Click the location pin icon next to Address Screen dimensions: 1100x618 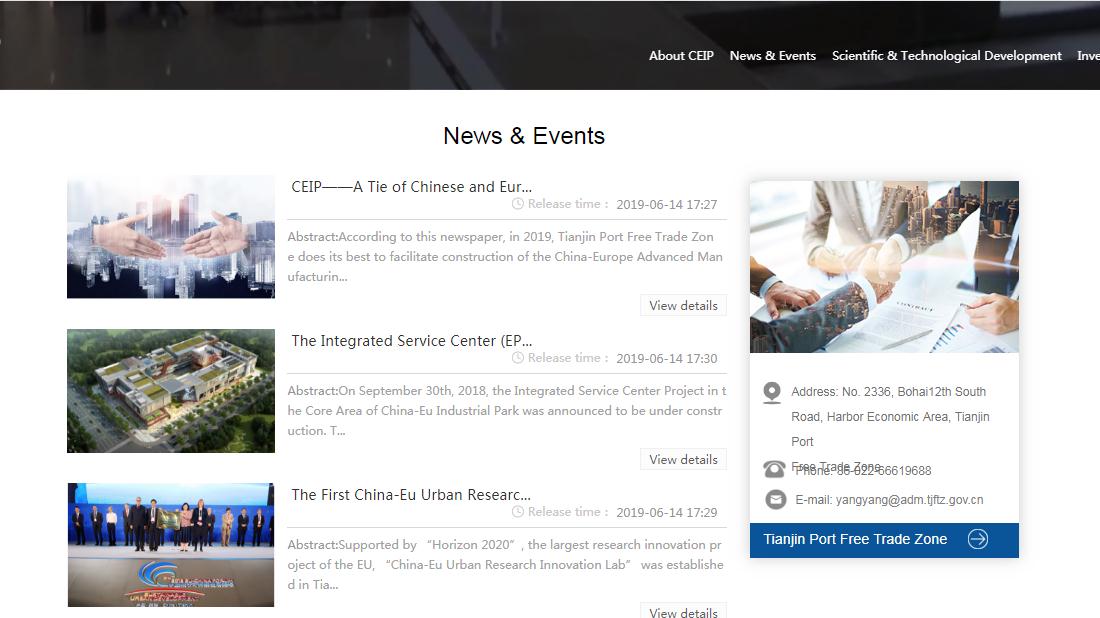pyautogui.click(x=772, y=392)
